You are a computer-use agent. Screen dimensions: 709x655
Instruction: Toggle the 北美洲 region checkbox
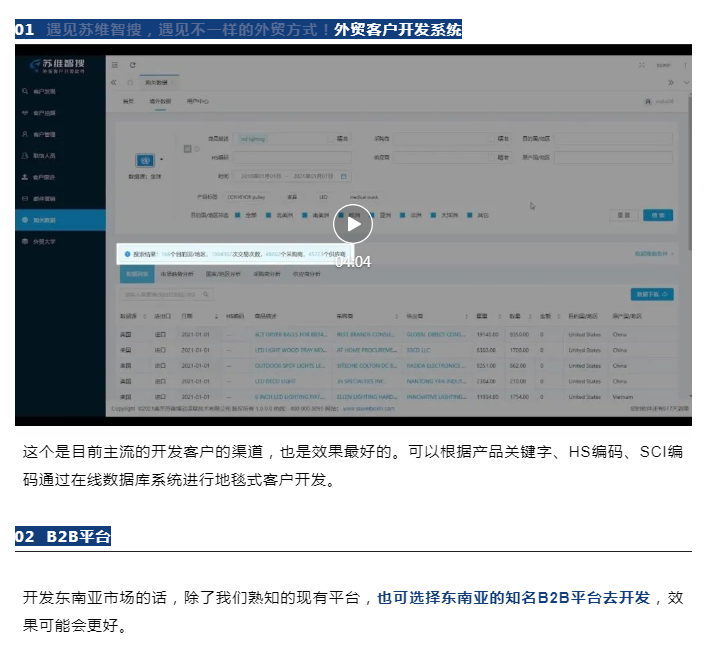click(x=269, y=215)
